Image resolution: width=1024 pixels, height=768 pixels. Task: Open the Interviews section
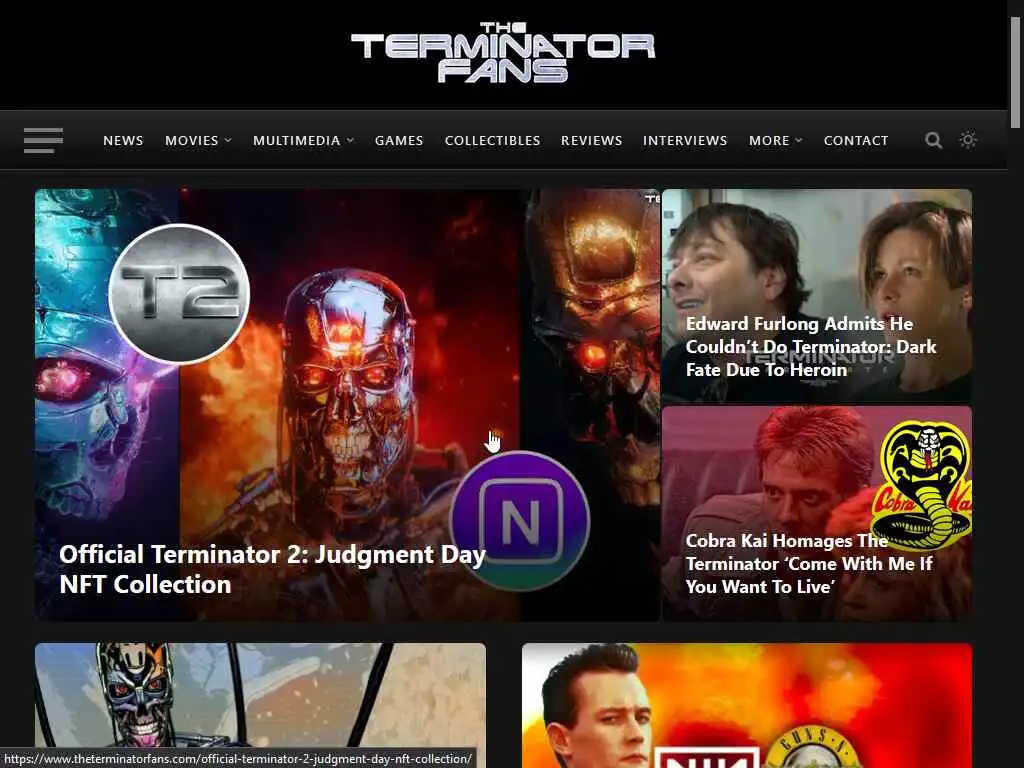pos(685,140)
